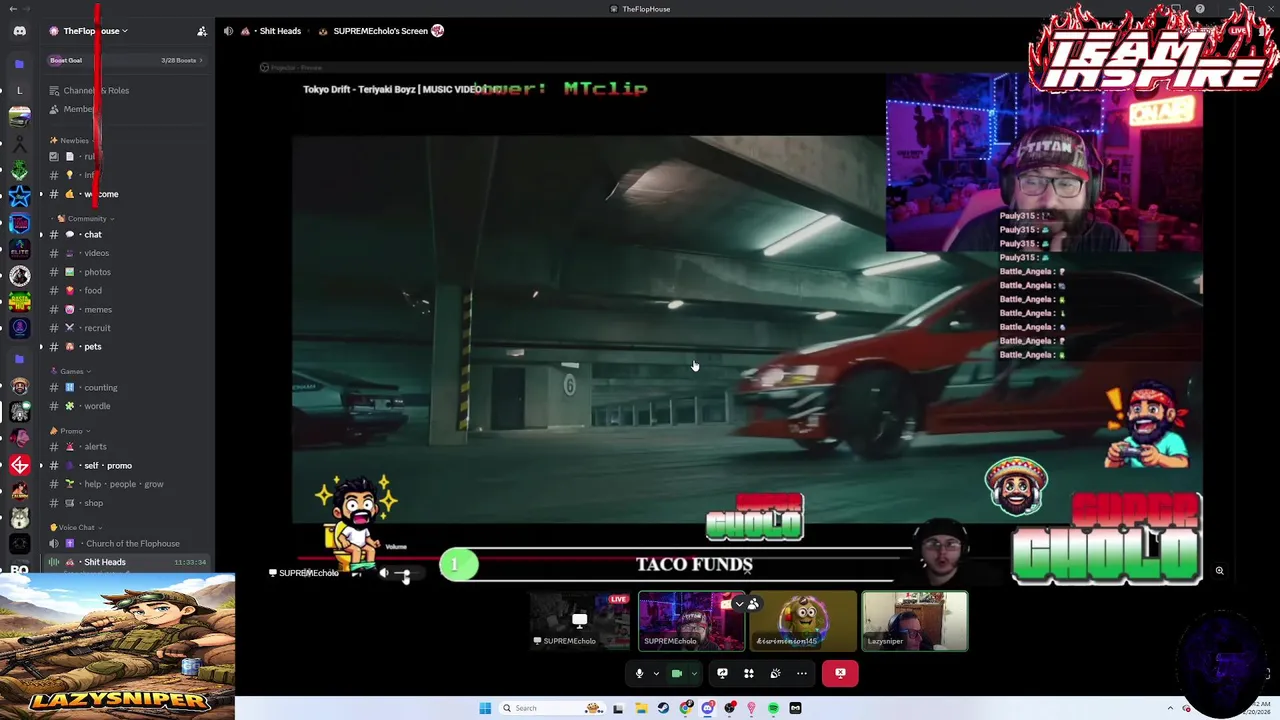This screenshot has width=1280, height=720.
Task: Open Steam from the taskbar
Action: [x=663, y=708]
